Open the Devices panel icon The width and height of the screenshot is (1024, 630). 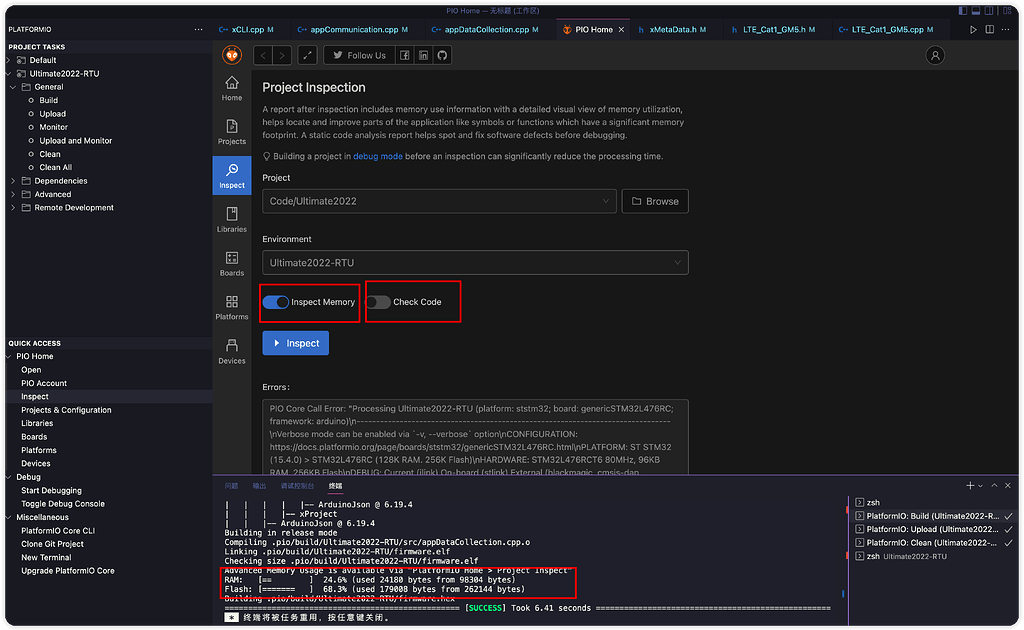click(x=231, y=346)
